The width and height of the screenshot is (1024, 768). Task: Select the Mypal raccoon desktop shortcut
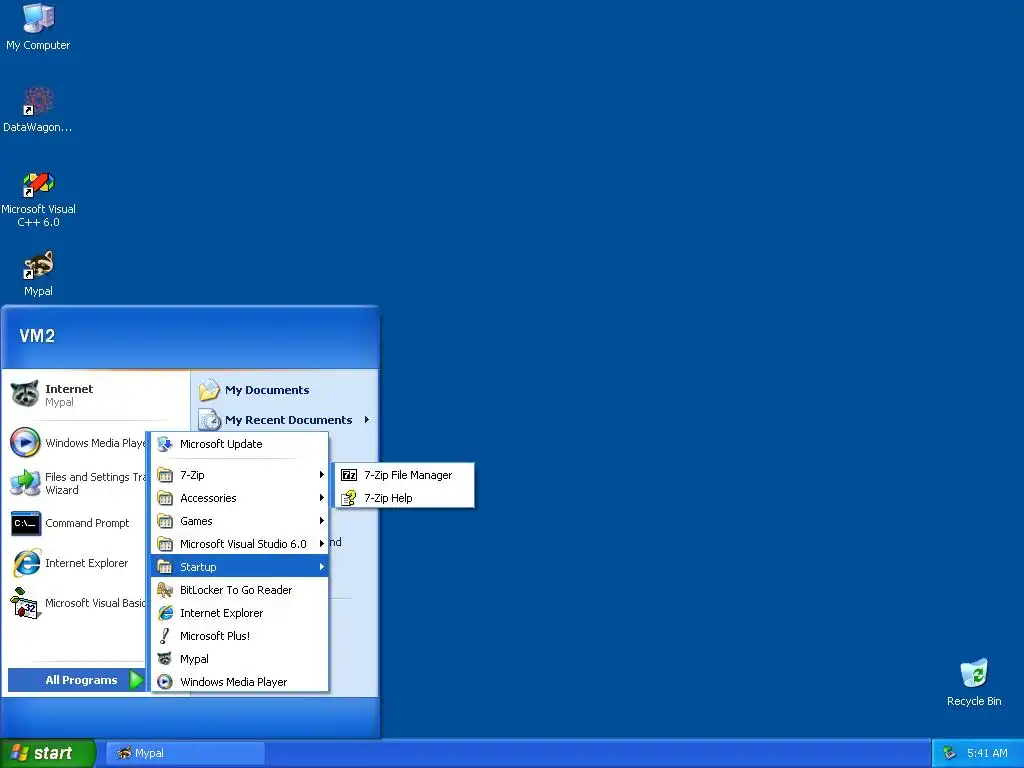pos(38,273)
